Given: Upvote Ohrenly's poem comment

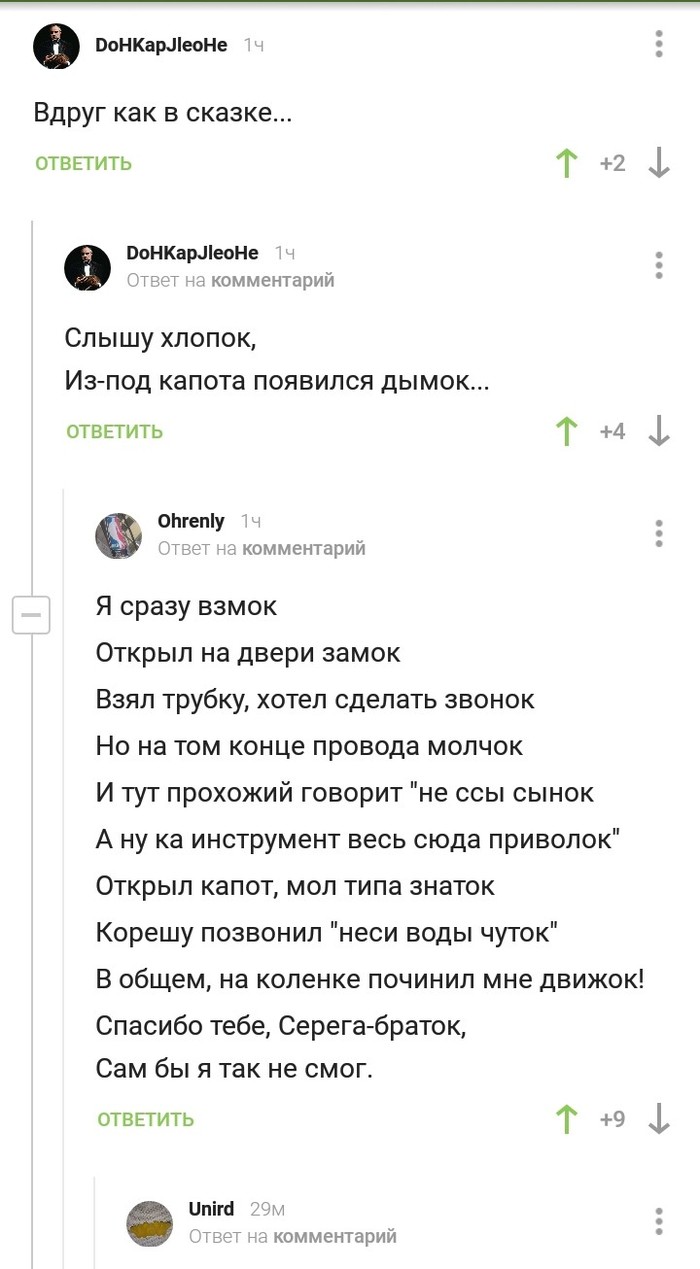Looking at the screenshot, I should [x=567, y=1119].
